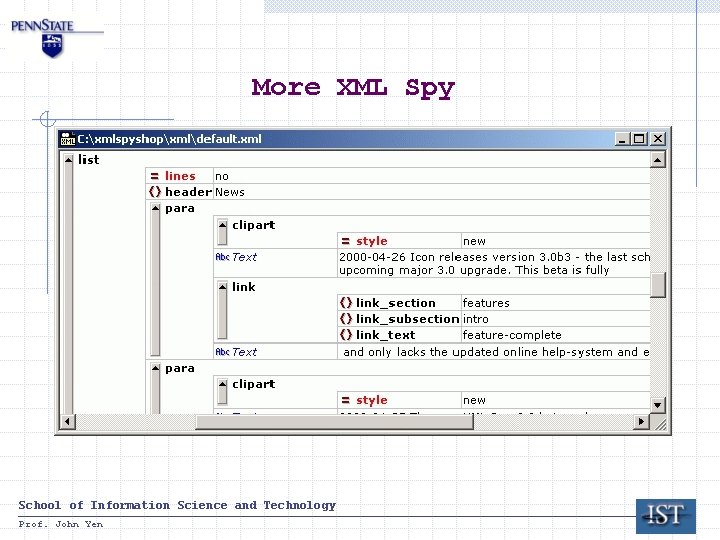Click the link_section braces icon
Screen dimensions: 720x540
pyautogui.click(x=346, y=303)
